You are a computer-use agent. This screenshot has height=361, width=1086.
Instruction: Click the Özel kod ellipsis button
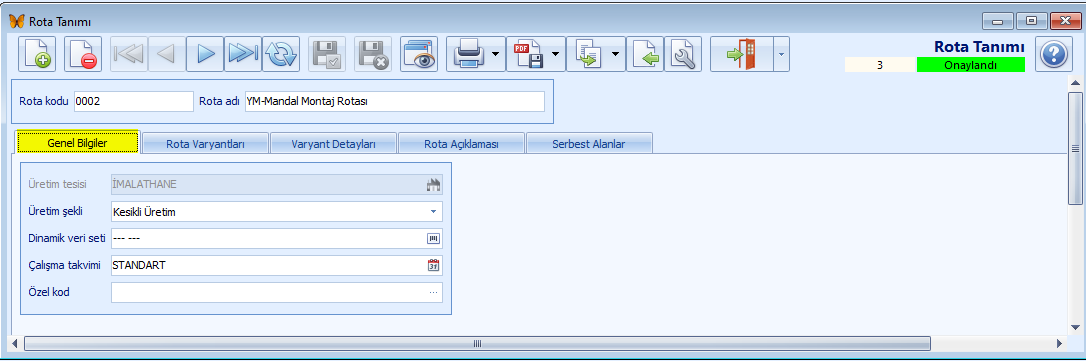click(x=434, y=292)
